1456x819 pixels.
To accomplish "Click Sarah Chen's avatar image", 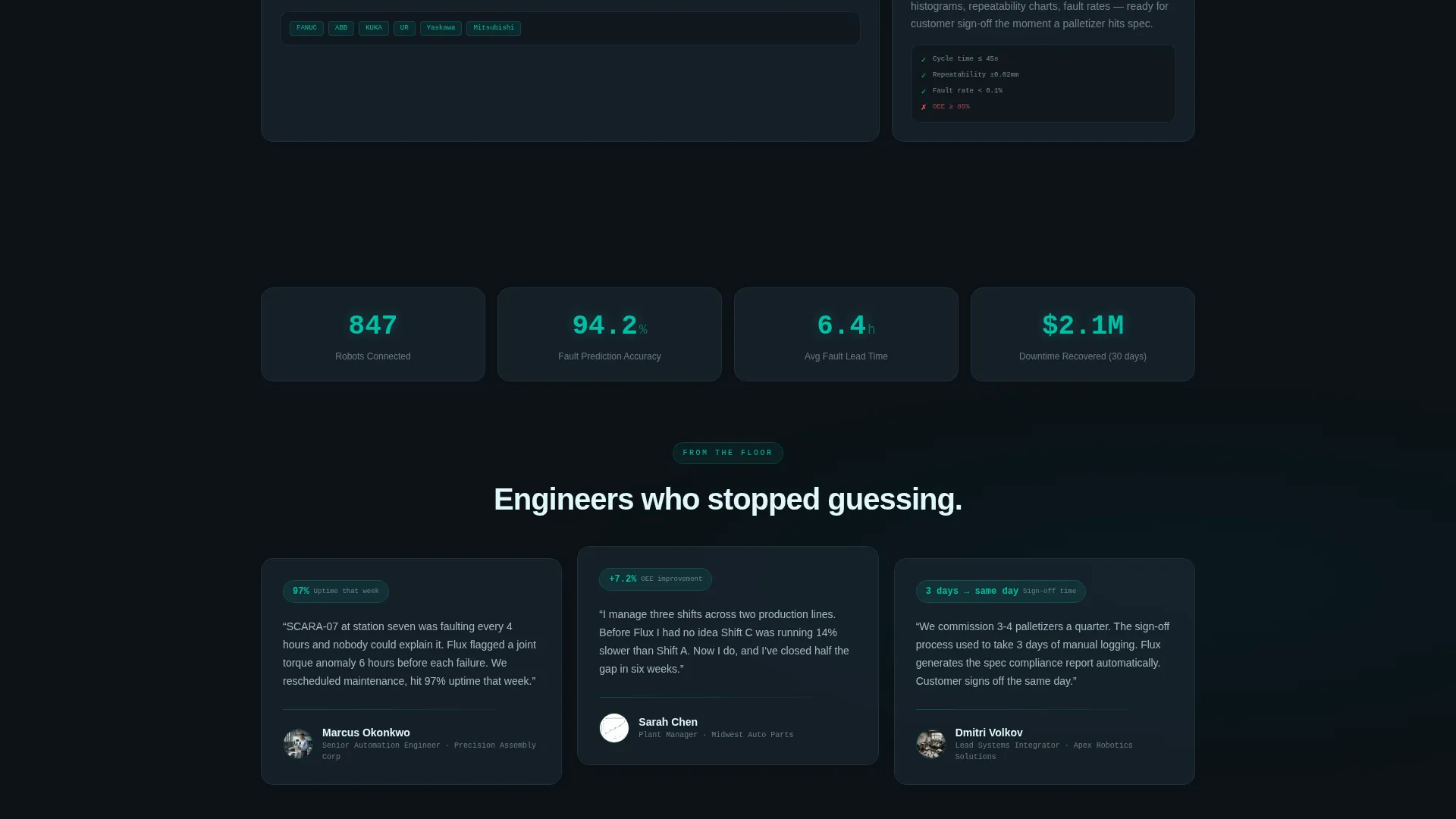I will pyautogui.click(x=614, y=728).
